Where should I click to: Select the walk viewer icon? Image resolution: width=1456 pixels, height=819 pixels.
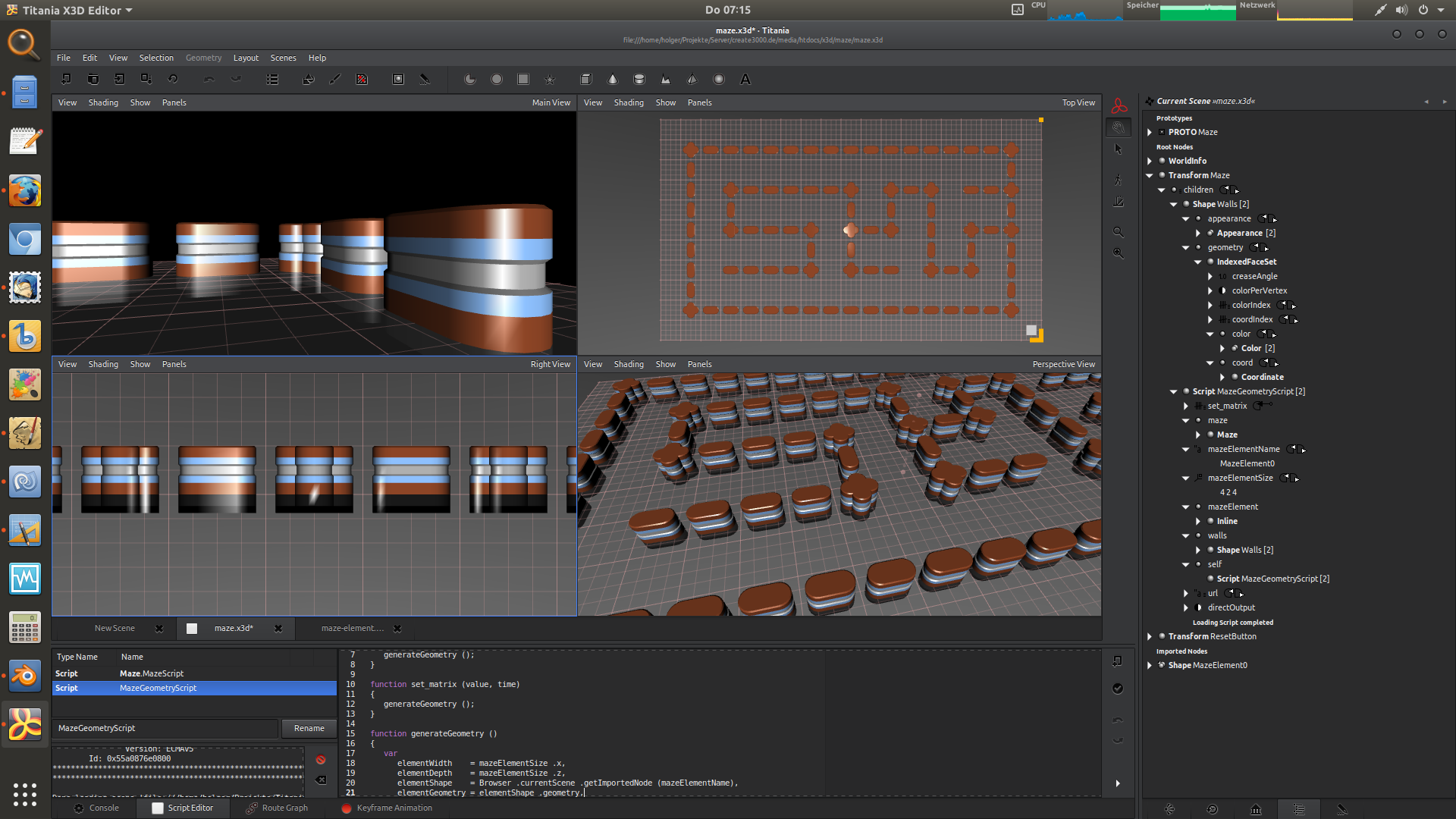coord(1118,180)
